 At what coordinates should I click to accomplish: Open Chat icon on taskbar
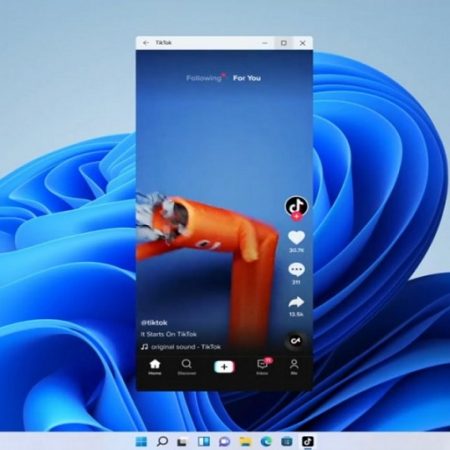(224, 442)
